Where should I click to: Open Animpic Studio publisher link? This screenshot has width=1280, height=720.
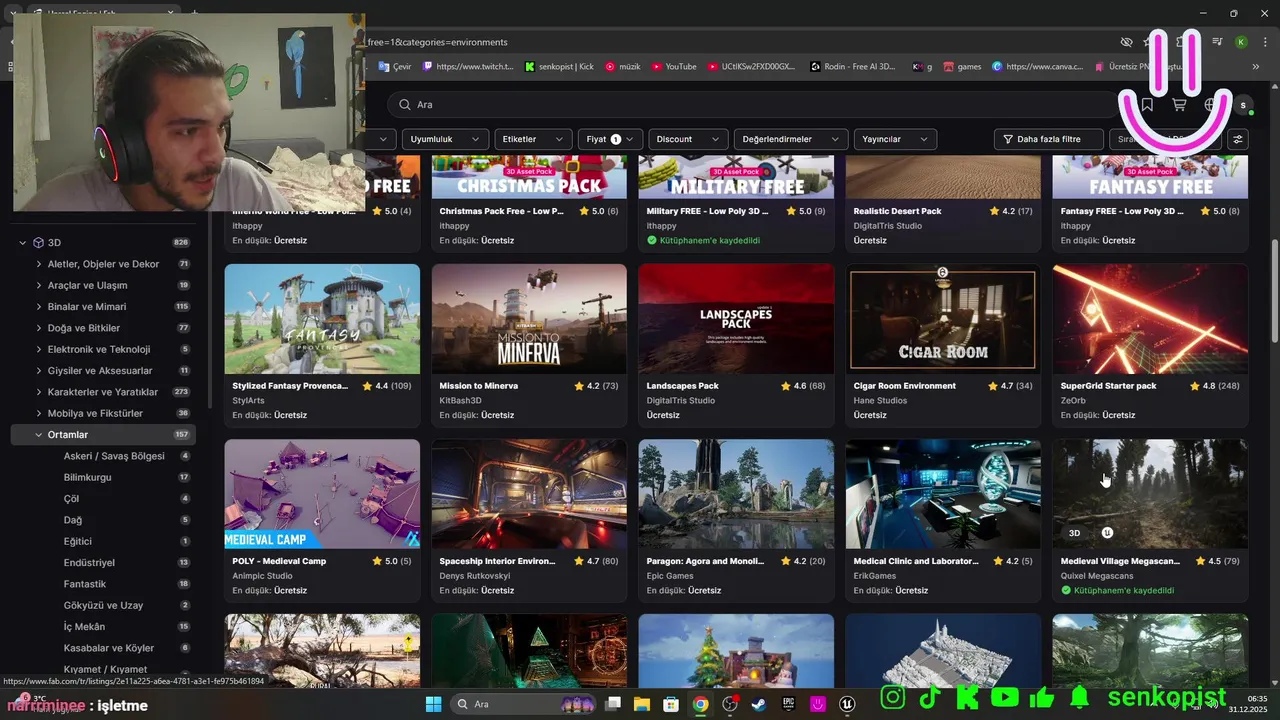(x=262, y=576)
